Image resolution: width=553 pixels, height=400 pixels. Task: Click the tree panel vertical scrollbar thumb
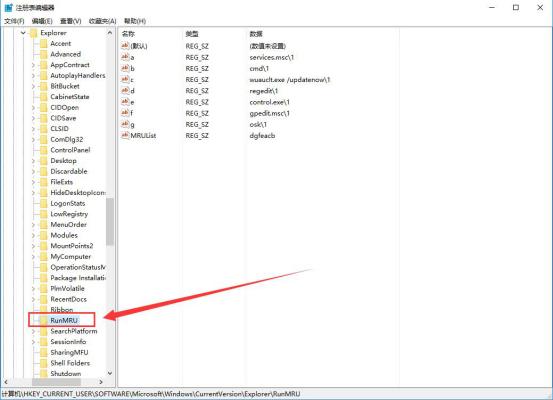coord(110,222)
